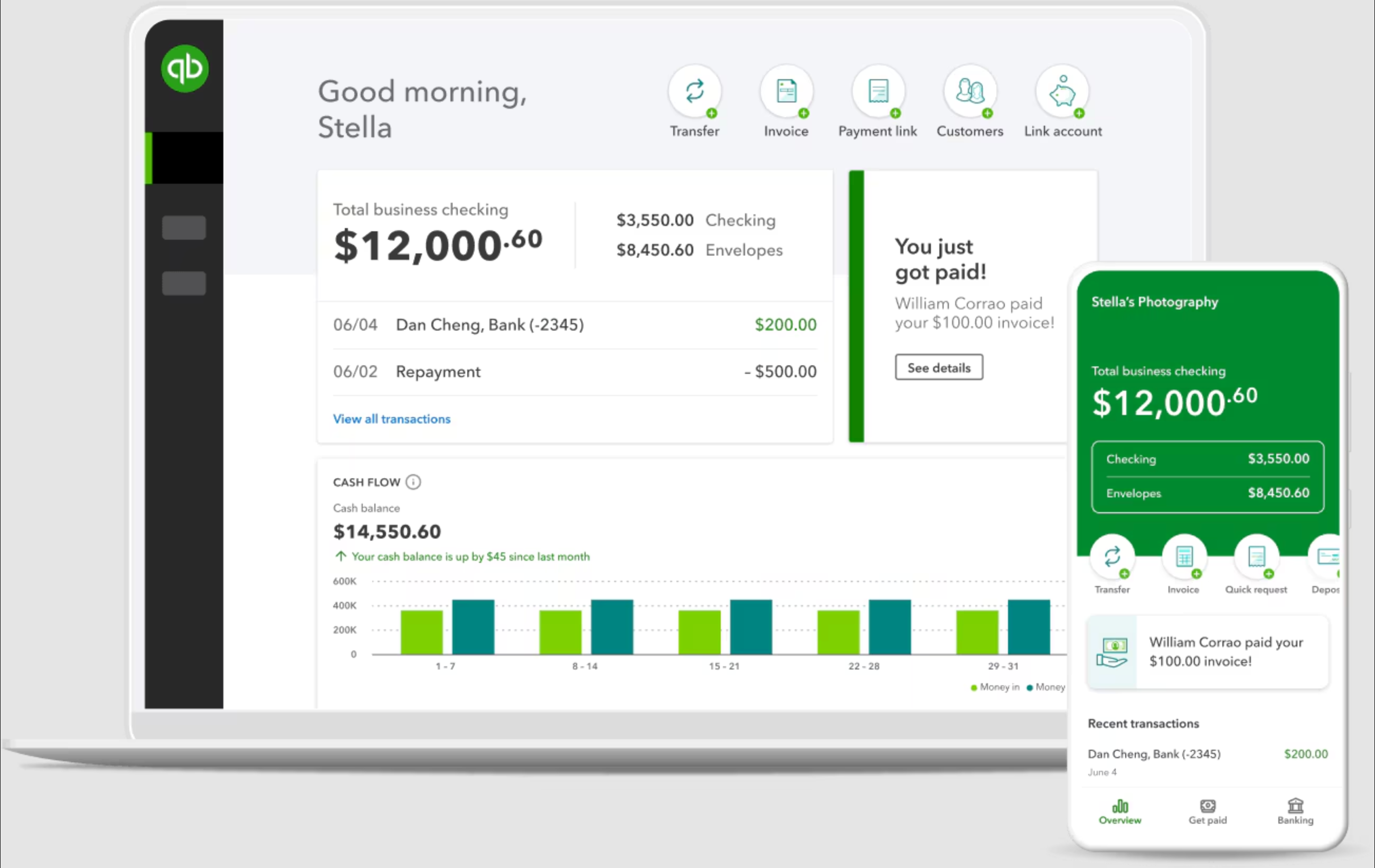The width and height of the screenshot is (1375, 868).
Task: Click the $12,000.60 total on desktop card
Action: (438, 246)
